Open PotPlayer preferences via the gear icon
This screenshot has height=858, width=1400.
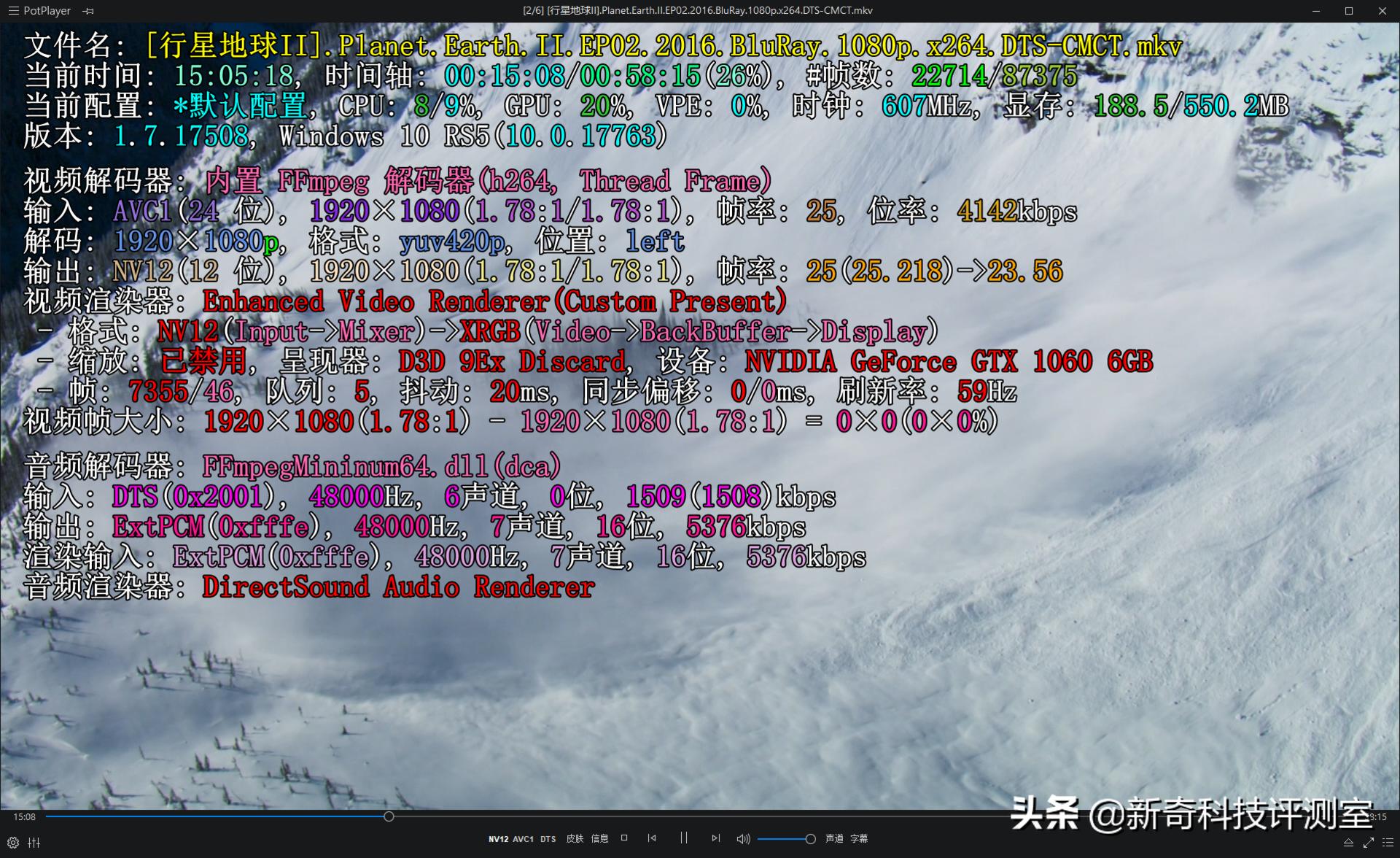click(x=13, y=843)
